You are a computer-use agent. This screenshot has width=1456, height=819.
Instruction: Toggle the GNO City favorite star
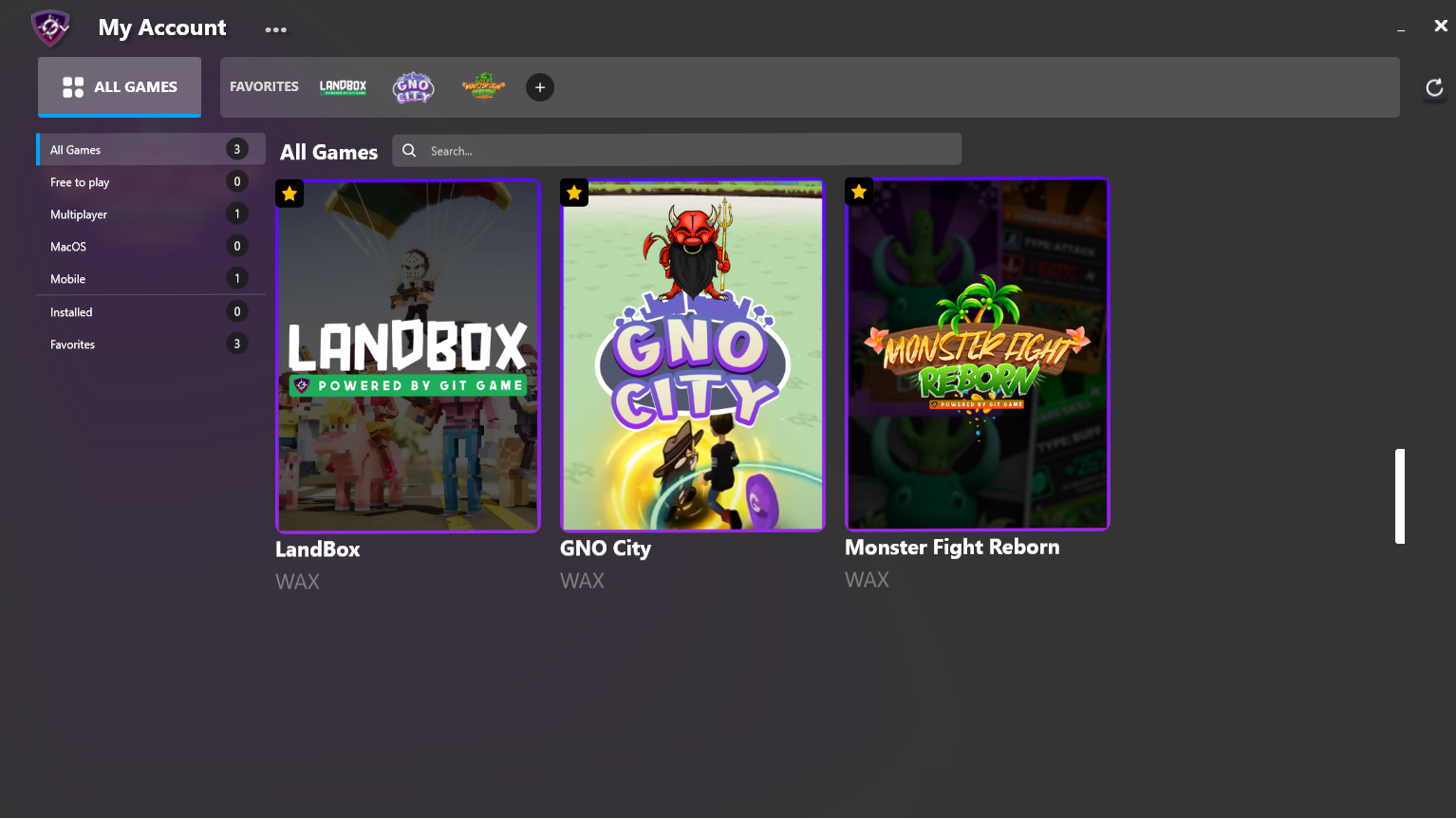pos(574,194)
